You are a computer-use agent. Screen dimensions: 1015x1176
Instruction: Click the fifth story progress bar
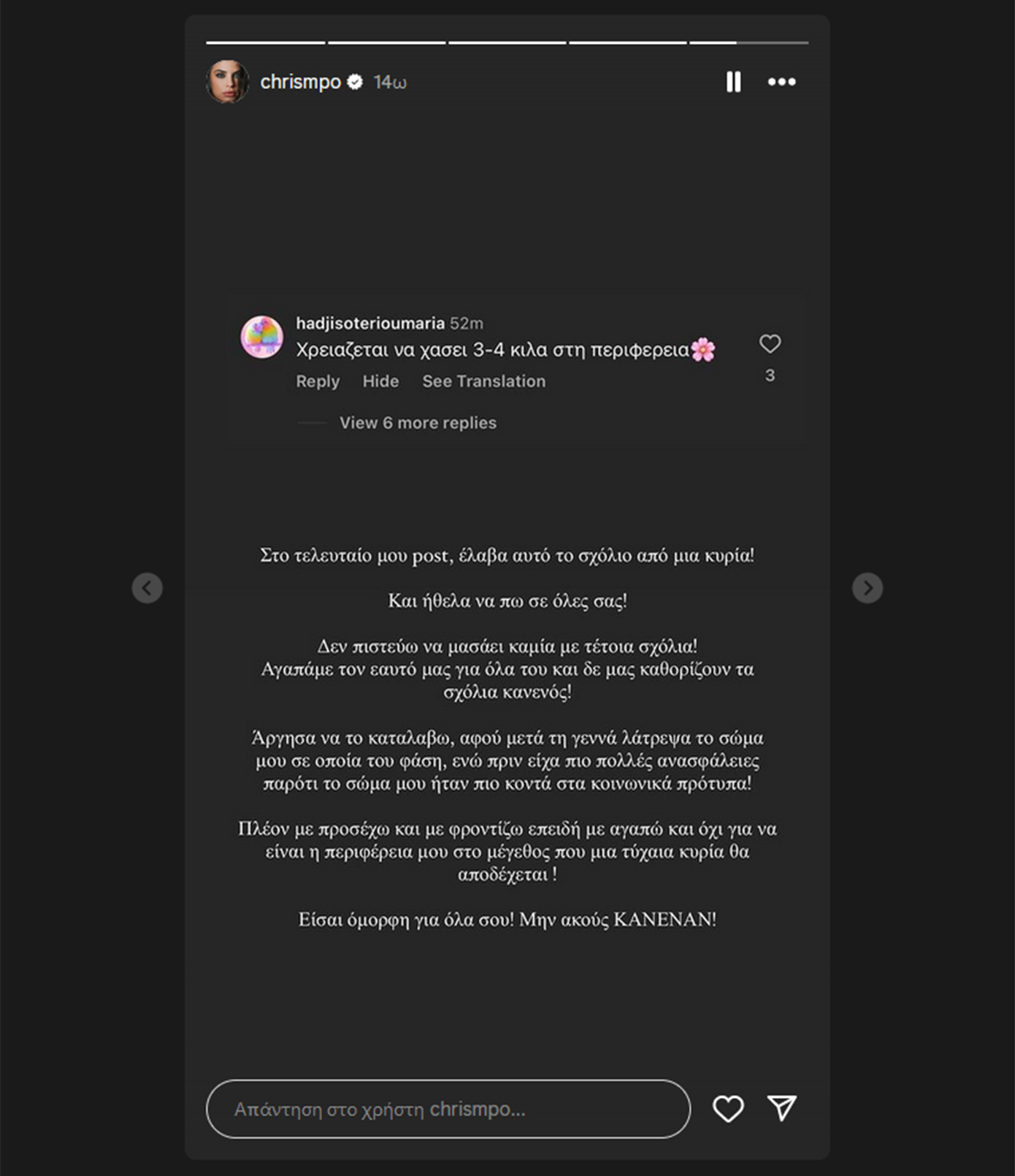click(x=748, y=43)
